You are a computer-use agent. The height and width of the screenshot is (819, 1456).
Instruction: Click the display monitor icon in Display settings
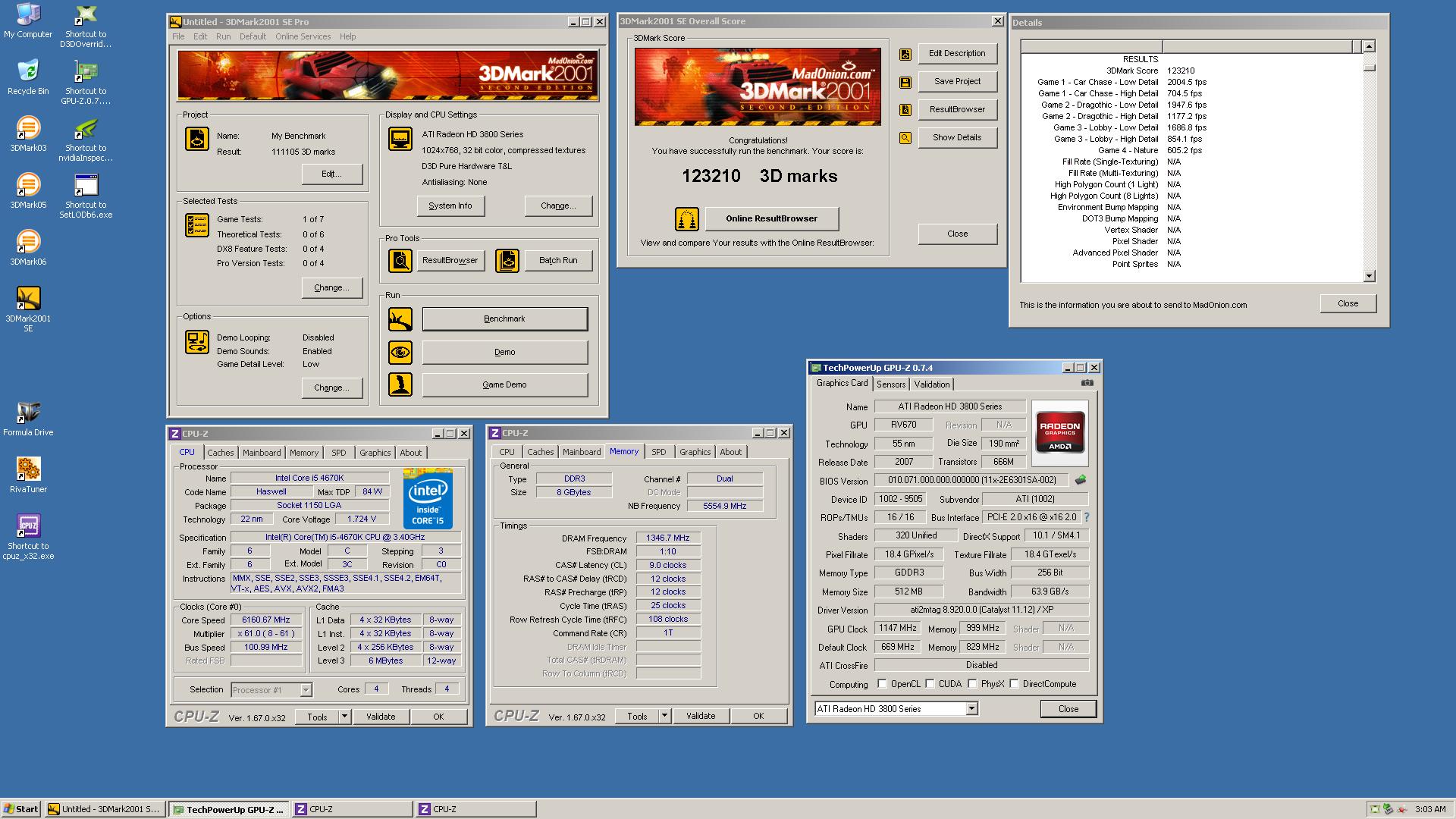(x=400, y=139)
